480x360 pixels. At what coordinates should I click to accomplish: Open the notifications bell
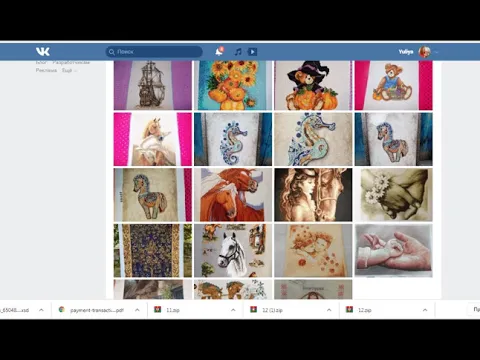[x=219, y=52]
